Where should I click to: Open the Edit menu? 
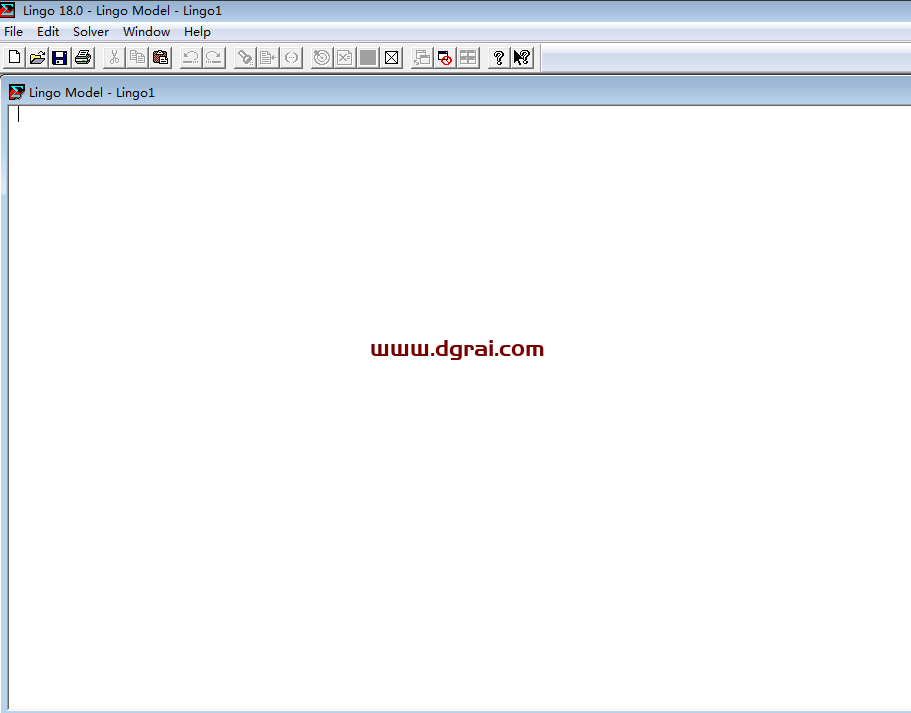(x=48, y=32)
